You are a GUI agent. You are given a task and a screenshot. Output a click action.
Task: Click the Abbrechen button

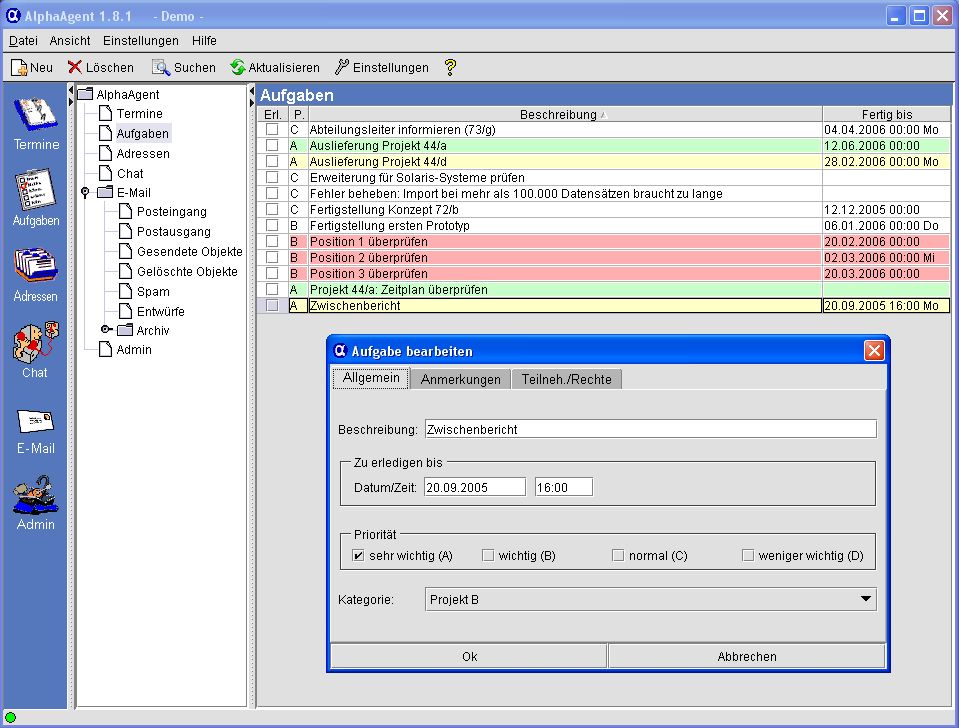point(746,657)
